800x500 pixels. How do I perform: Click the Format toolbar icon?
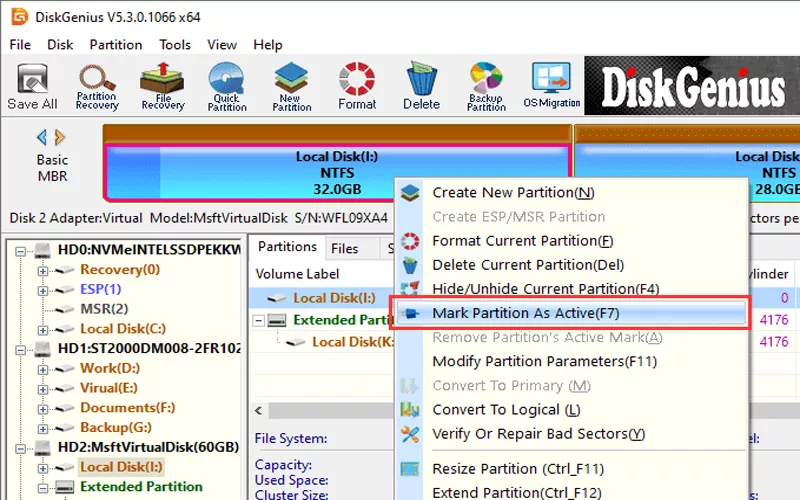click(x=357, y=86)
